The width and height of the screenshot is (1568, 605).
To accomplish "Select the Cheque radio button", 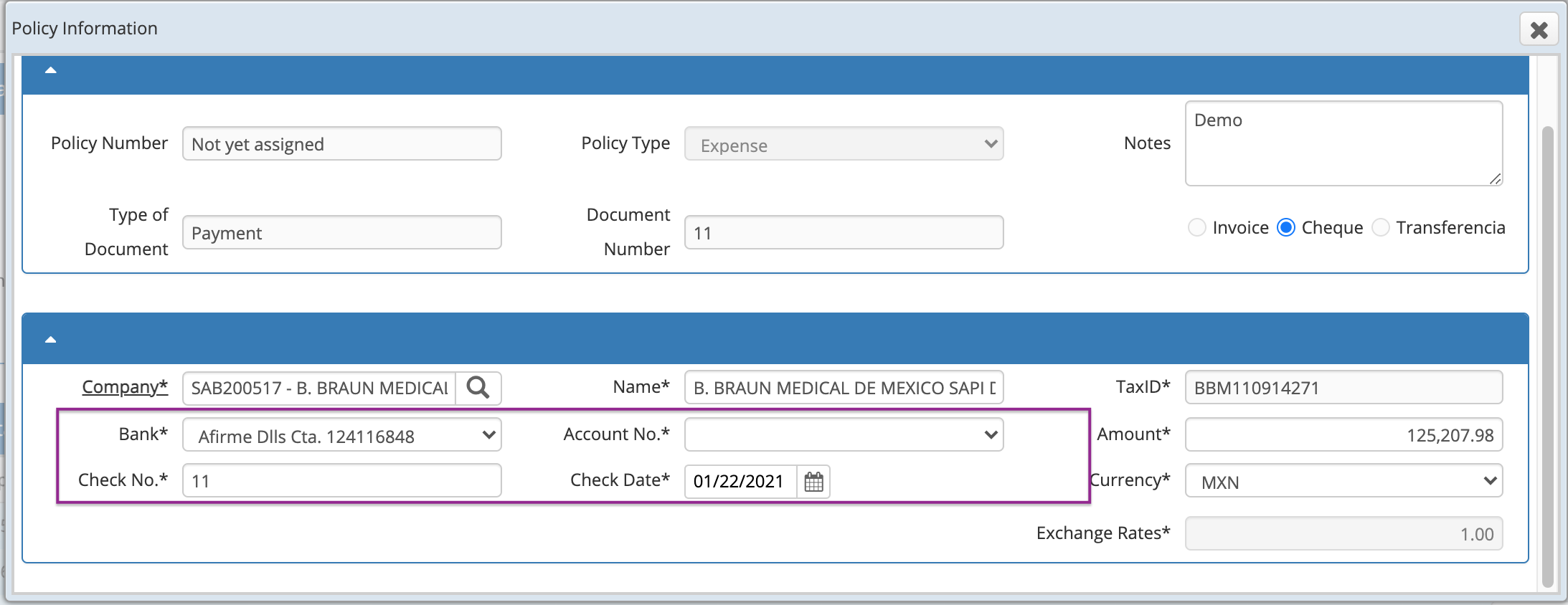I will pyautogui.click(x=1286, y=227).
